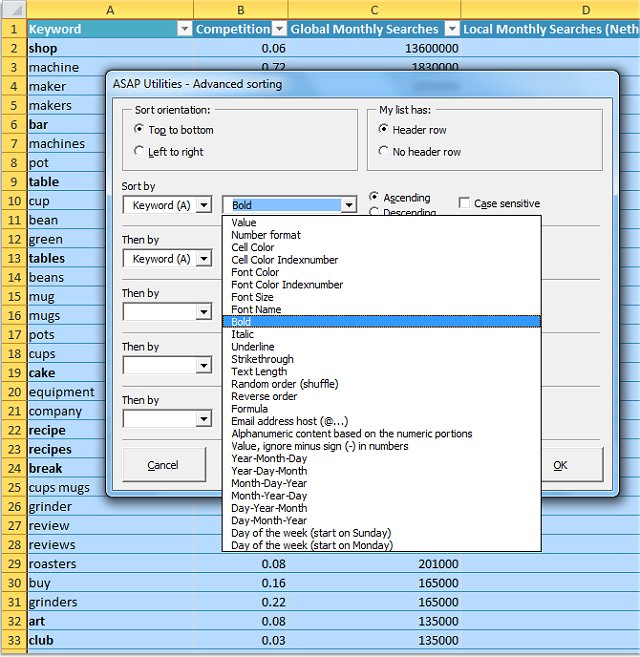640x657 pixels.
Task: Choose Year-Day-Month sort option
Action: [381, 471]
